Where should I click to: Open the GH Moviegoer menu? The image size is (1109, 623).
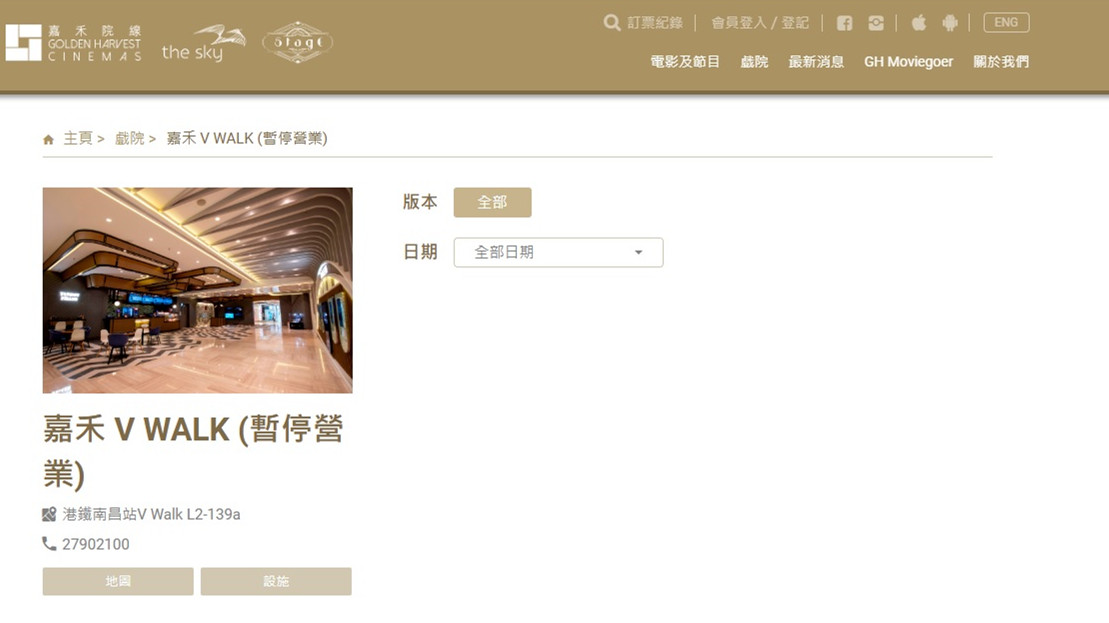point(908,62)
